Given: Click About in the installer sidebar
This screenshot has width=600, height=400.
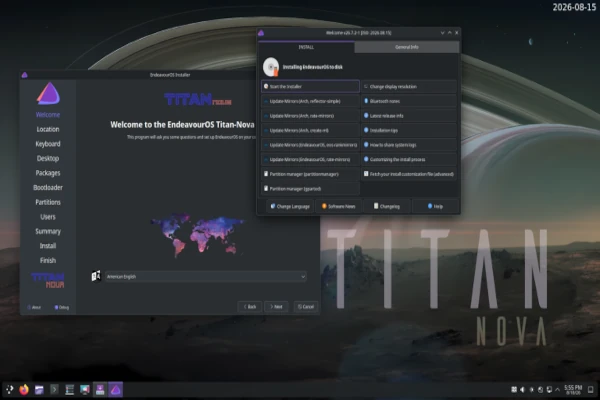Looking at the screenshot, I should [x=34, y=307].
